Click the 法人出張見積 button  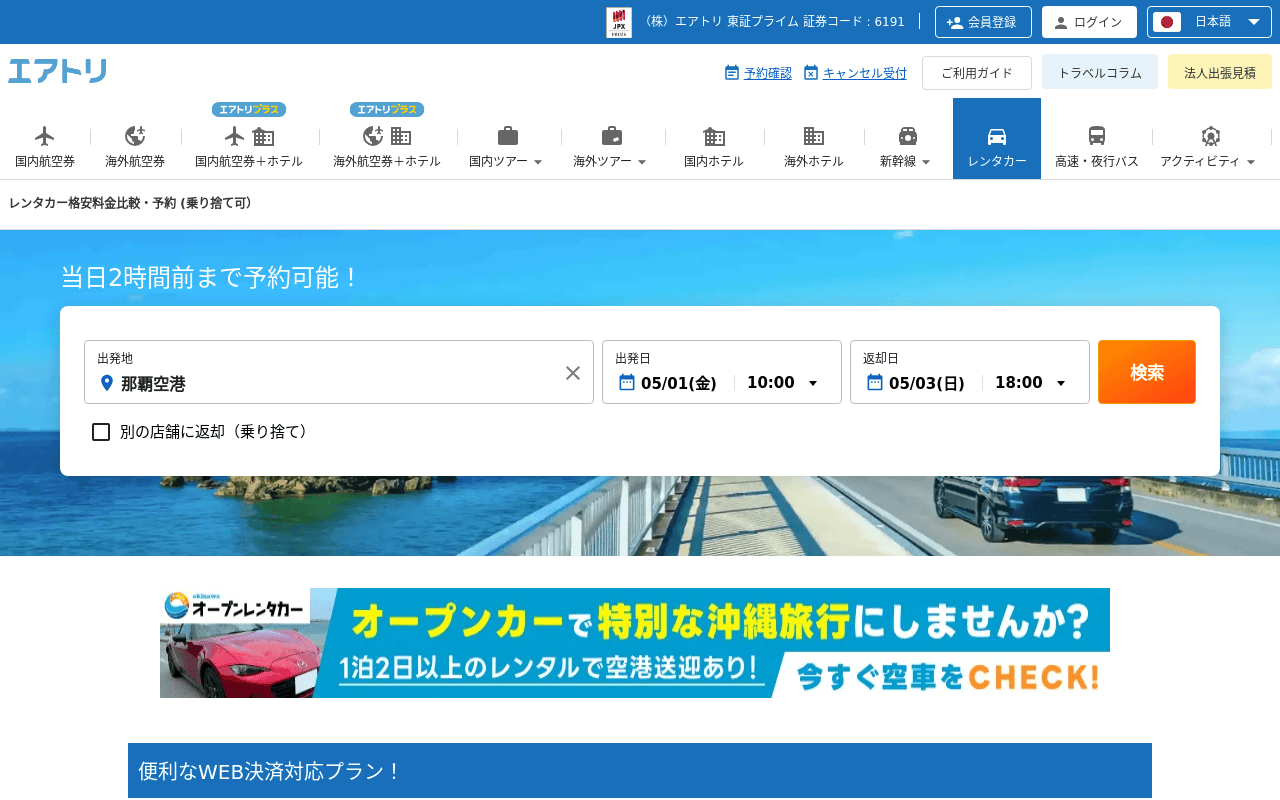tap(1220, 72)
